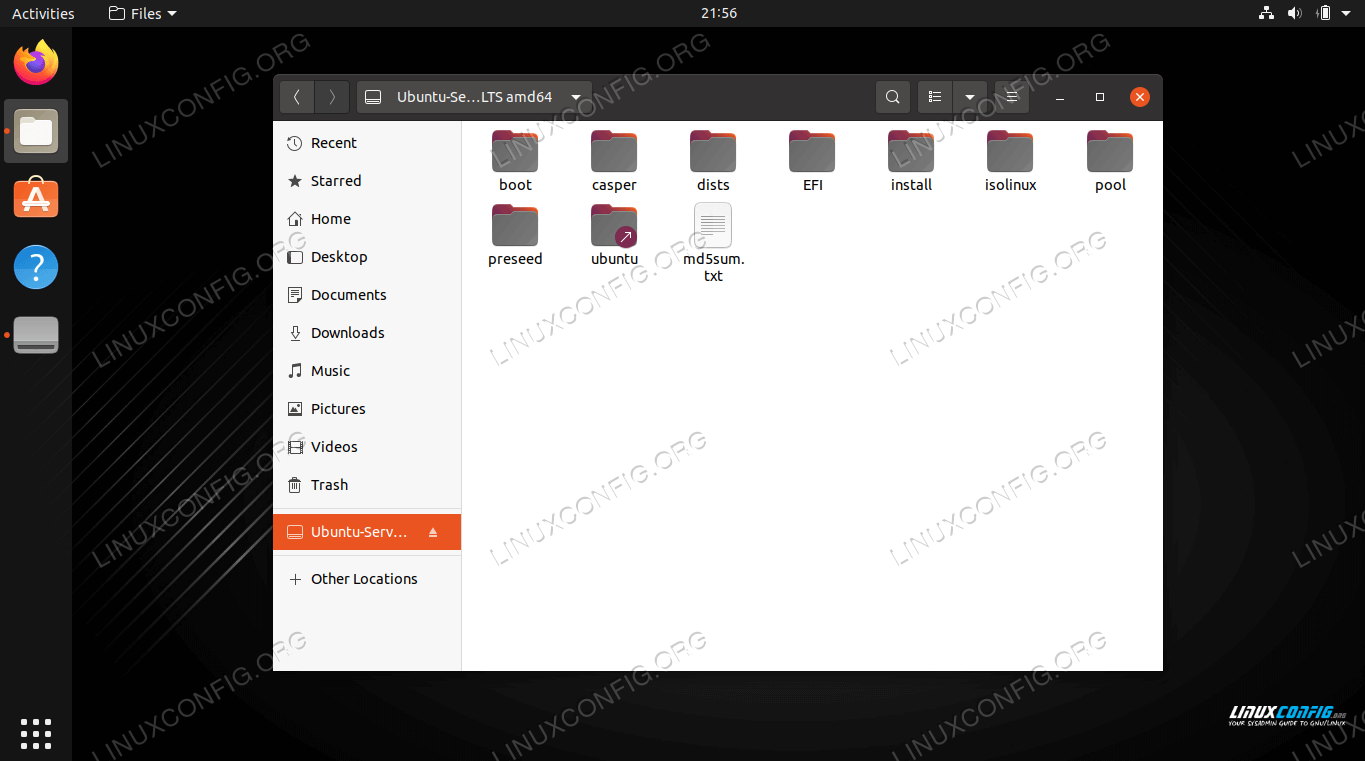Open the pool folder
This screenshot has height=761, width=1365.
click(1110, 160)
